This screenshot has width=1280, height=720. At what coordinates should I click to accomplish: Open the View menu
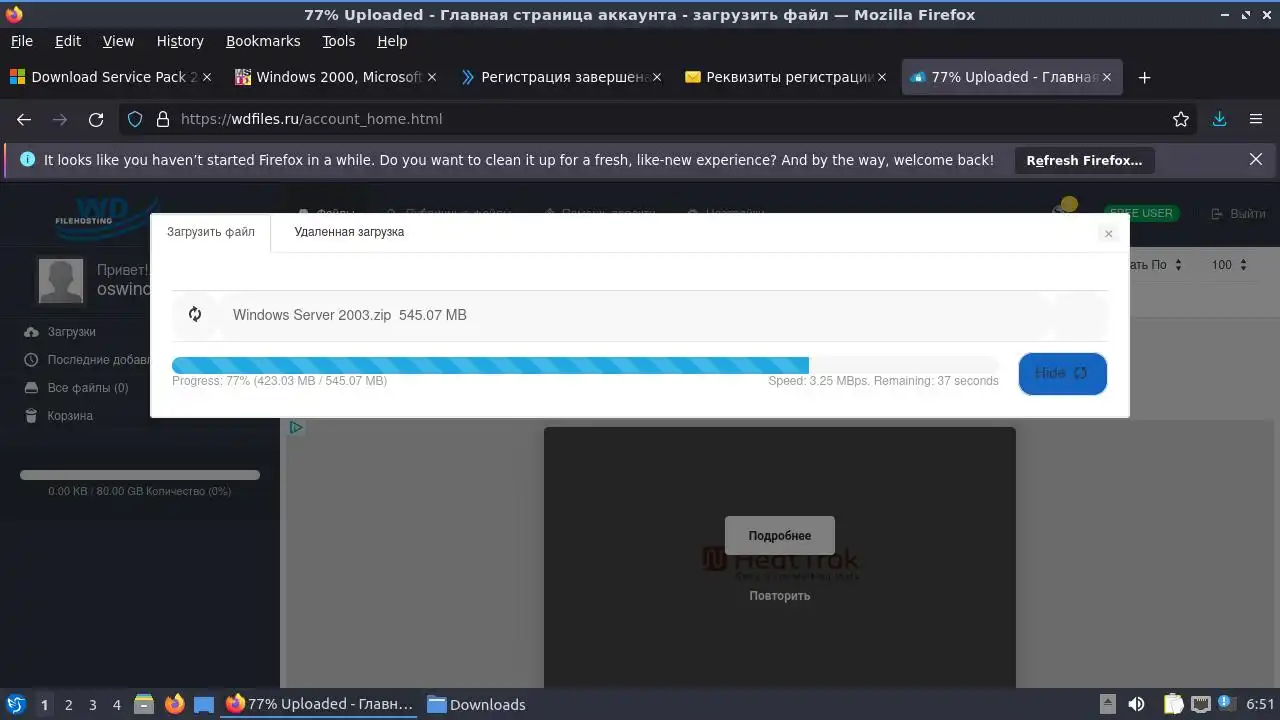pyautogui.click(x=118, y=41)
